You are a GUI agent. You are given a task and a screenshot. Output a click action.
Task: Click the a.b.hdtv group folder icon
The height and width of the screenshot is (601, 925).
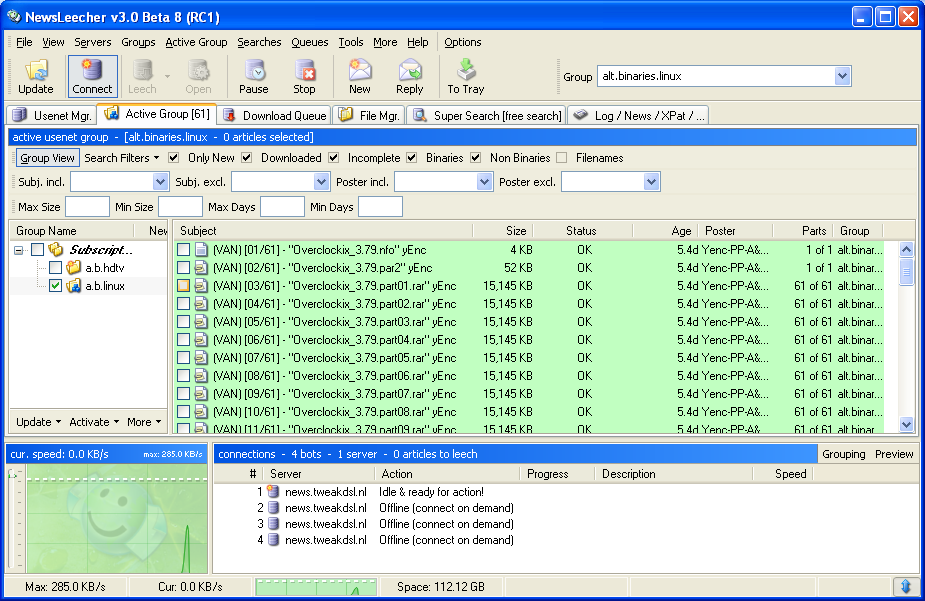(73, 268)
